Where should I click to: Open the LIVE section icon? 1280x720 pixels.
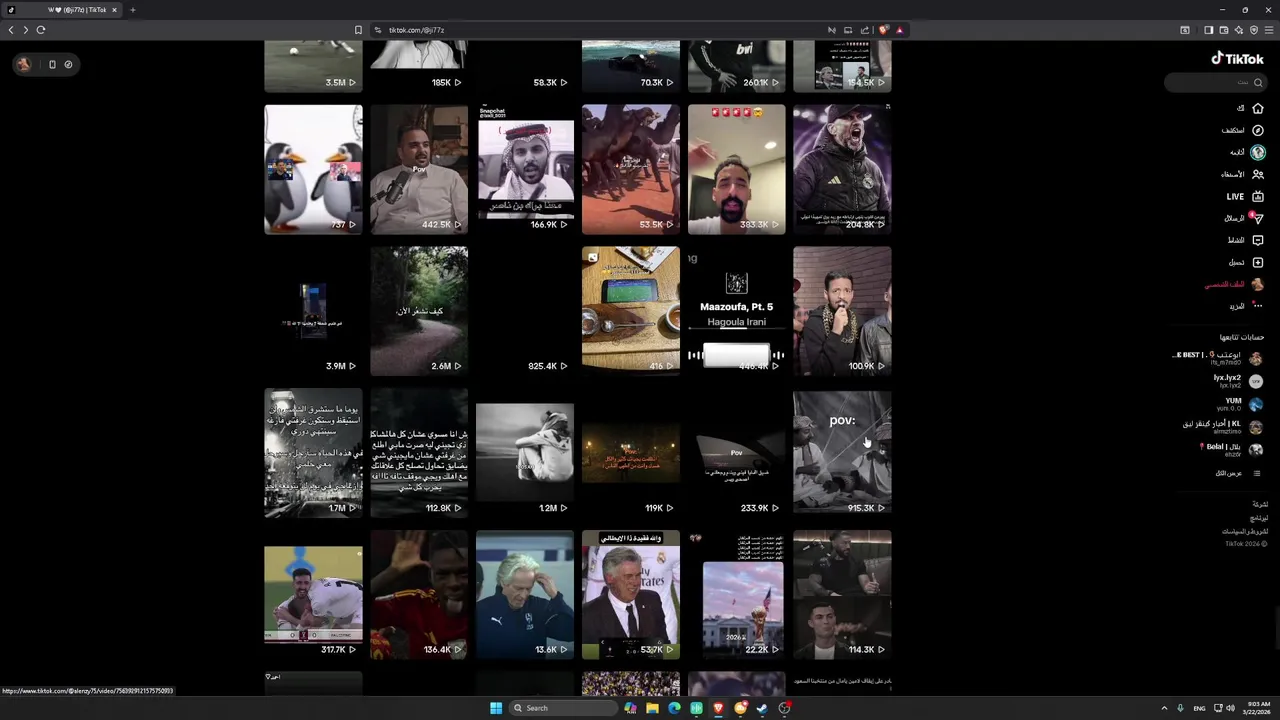pos(1258,196)
